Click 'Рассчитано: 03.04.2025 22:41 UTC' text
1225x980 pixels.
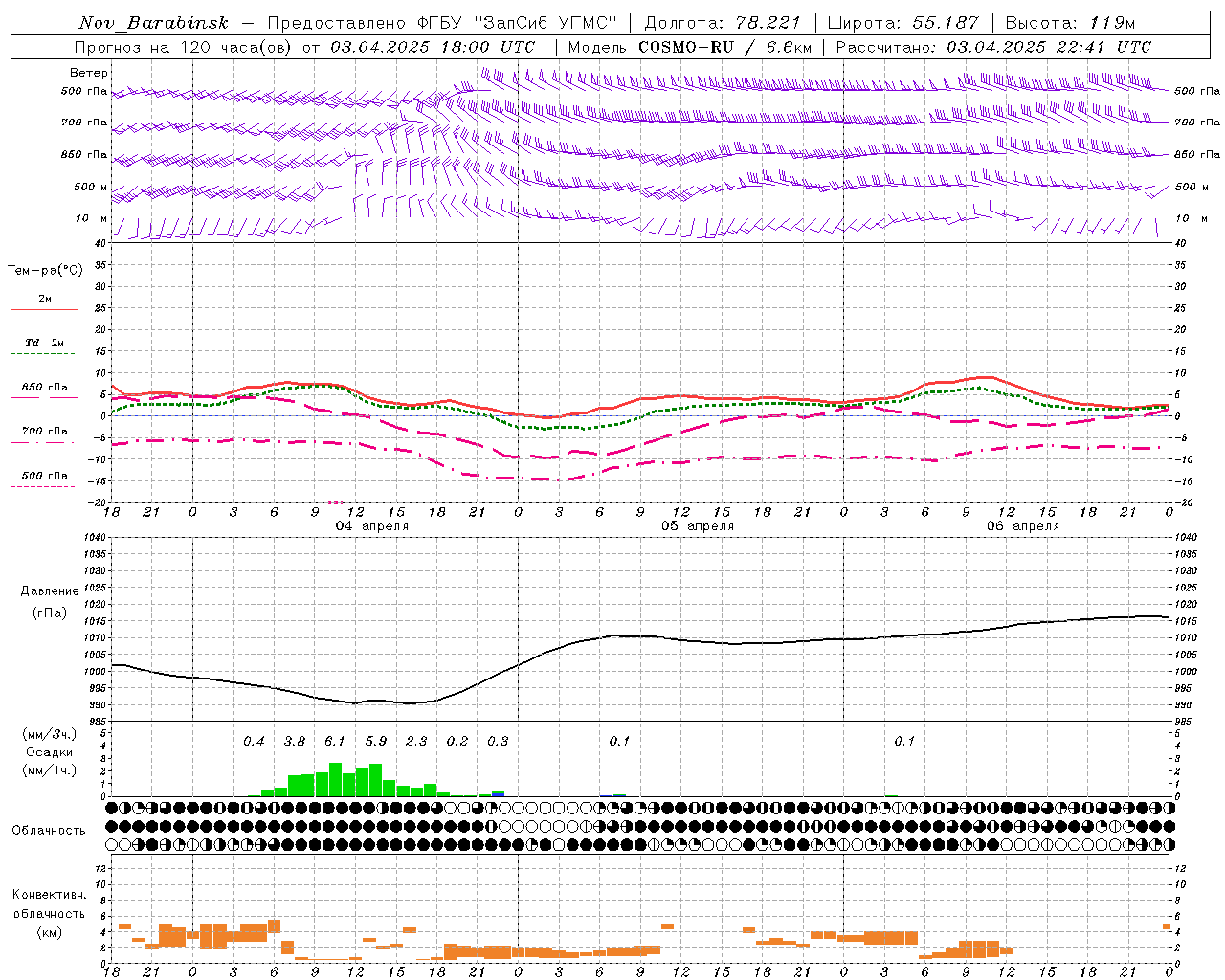tap(993, 47)
